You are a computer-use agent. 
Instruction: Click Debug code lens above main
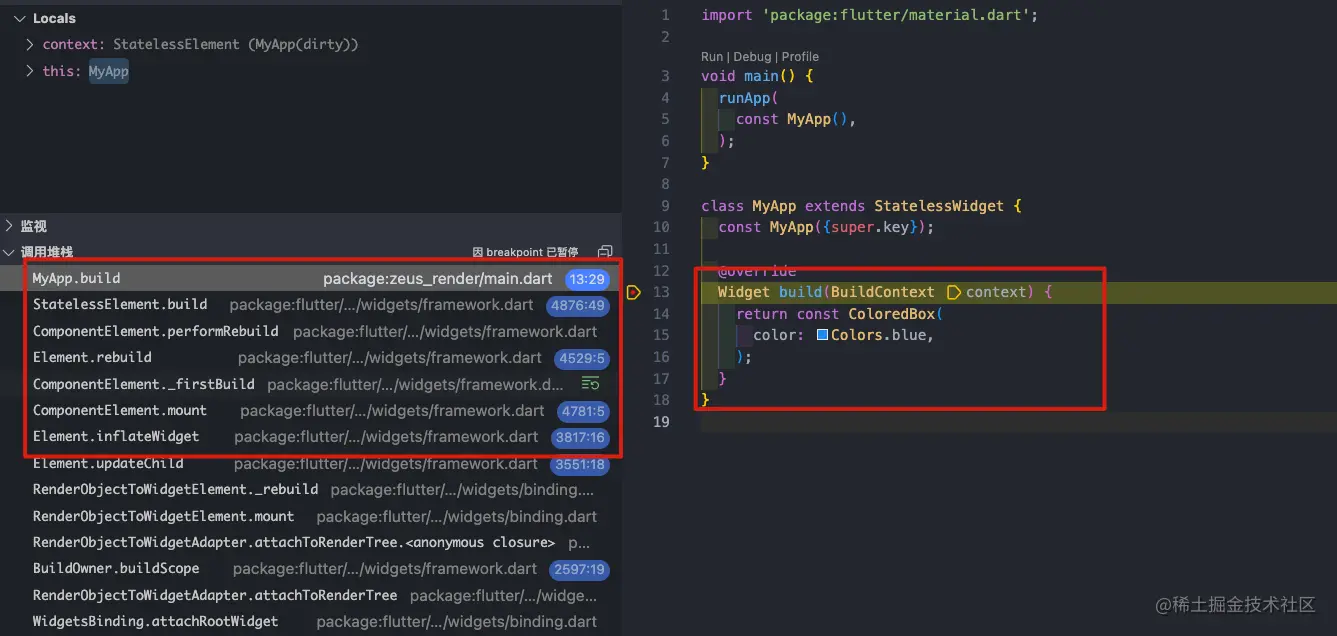[x=753, y=57]
